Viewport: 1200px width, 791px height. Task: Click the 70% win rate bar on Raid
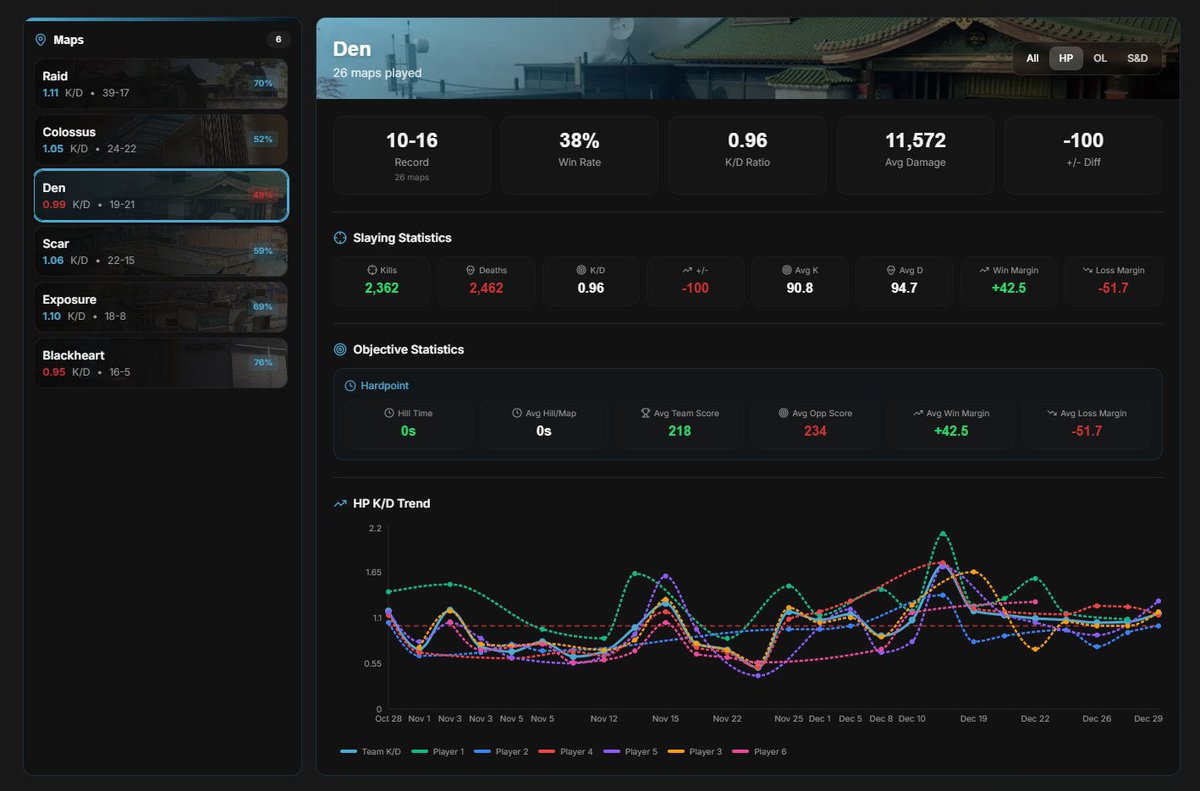coord(262,83)
